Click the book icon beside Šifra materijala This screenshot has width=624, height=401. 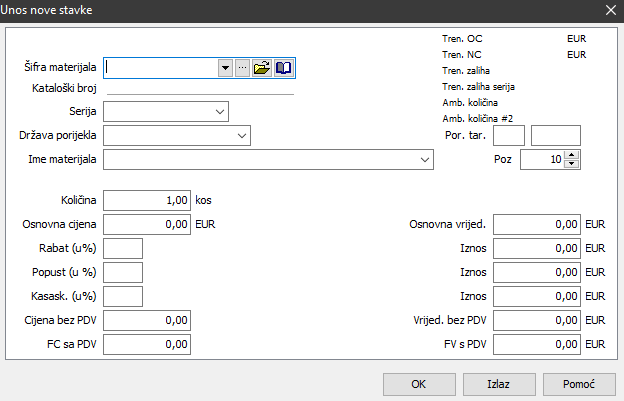coord(285,67)
